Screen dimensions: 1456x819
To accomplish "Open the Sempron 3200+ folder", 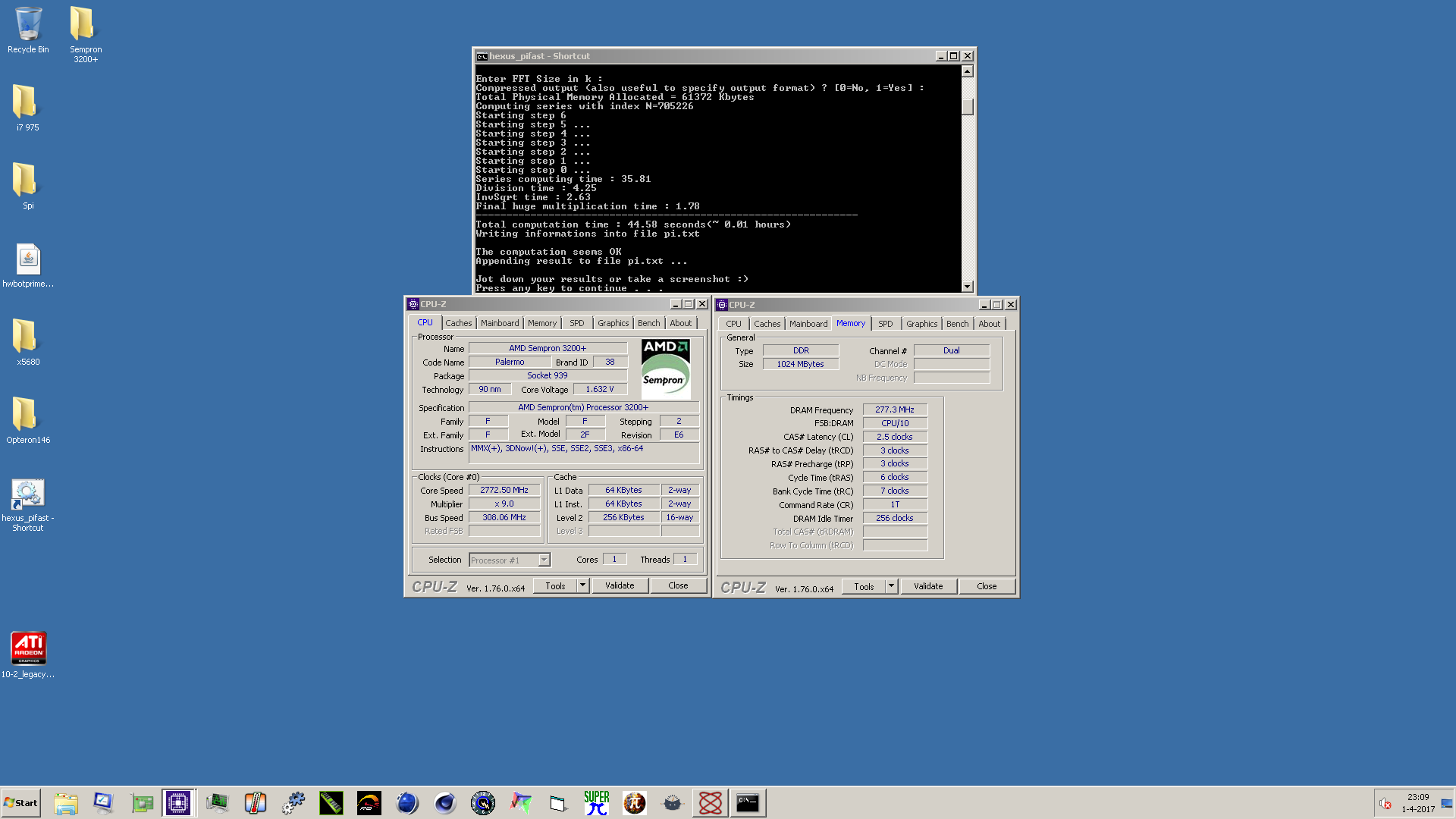I will point(85,34).
